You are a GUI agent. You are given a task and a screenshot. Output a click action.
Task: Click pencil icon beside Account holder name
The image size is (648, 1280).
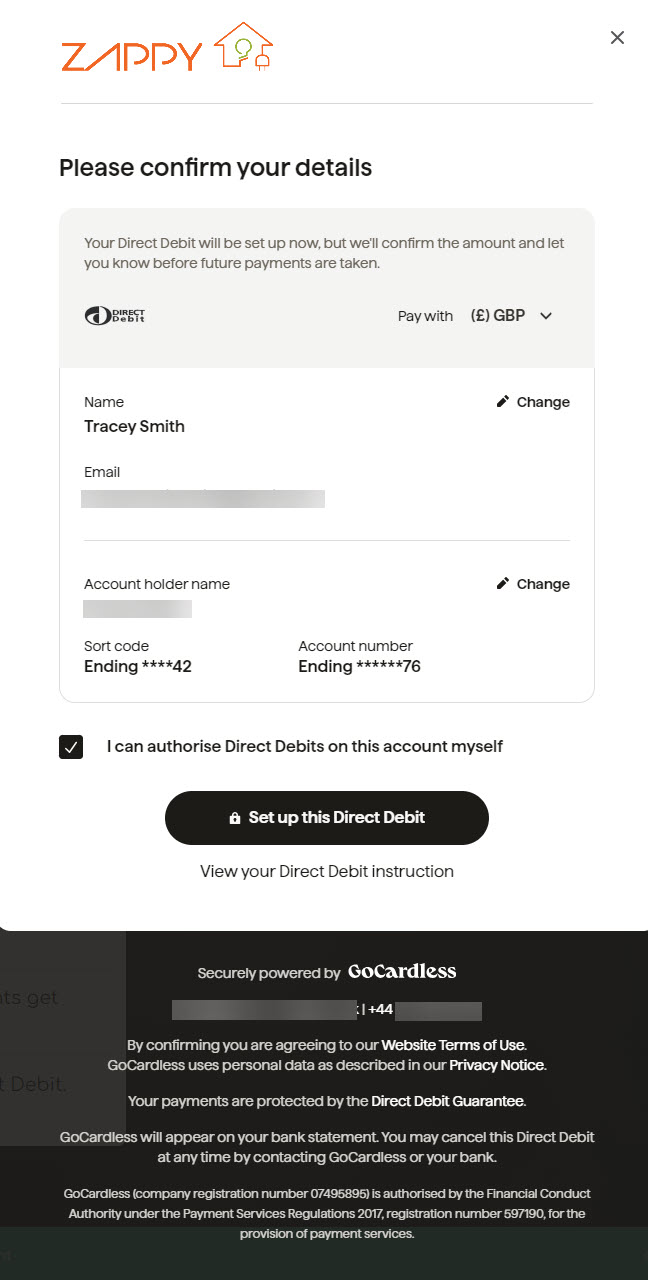tap(503, 584)
